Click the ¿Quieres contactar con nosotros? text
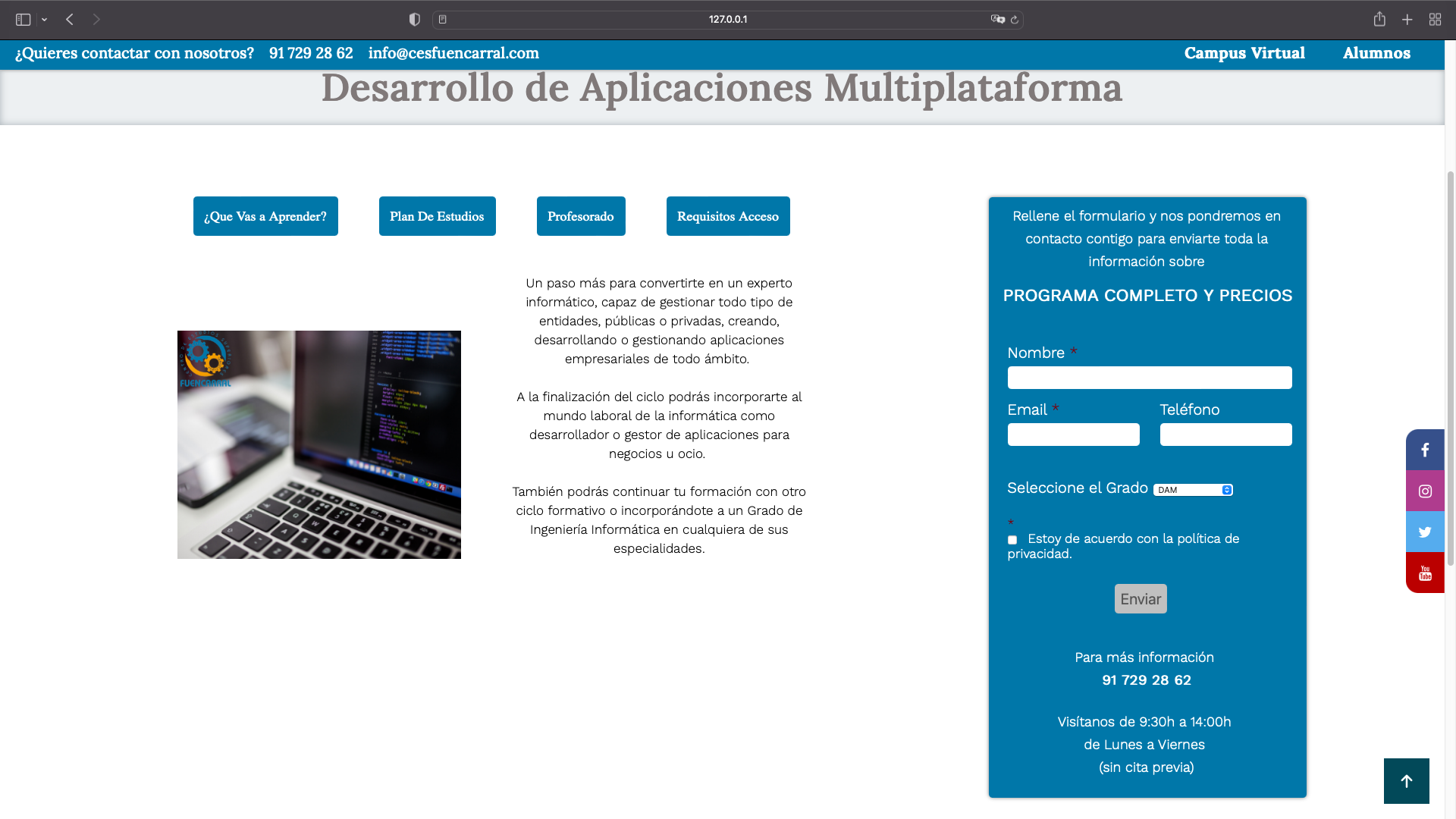Viewport: 1456px width, 819px height. coord(134,53)
